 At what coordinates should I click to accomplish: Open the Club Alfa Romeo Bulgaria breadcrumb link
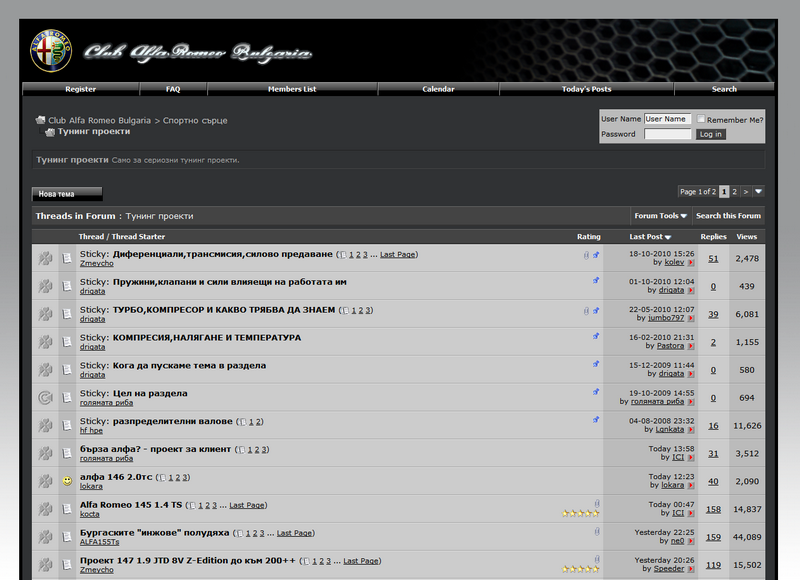(x=99, y=120)
